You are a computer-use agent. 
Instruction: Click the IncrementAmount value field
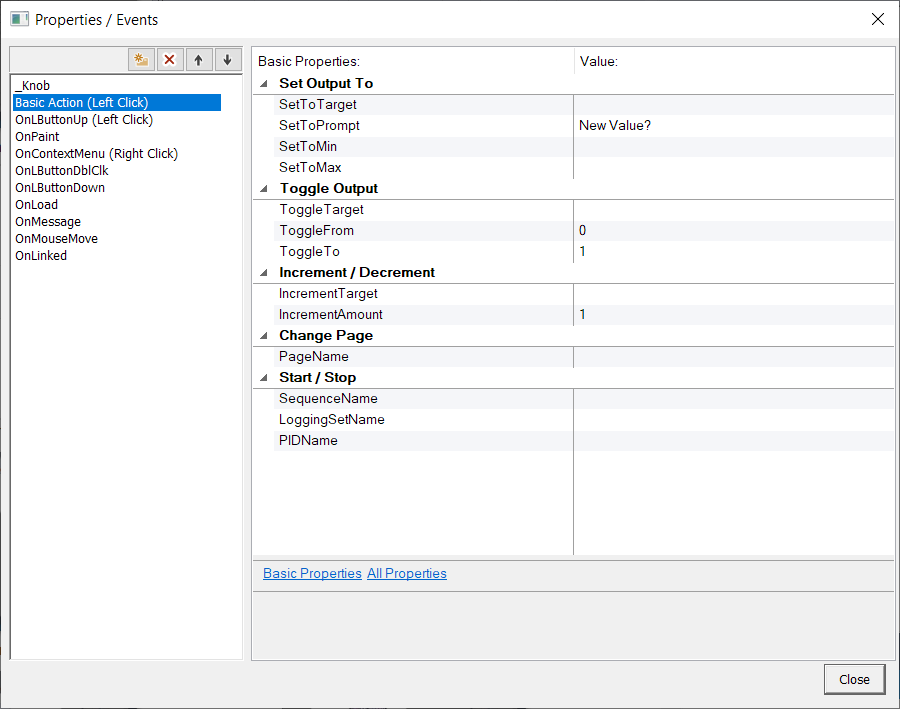click(x=732, y=315)
